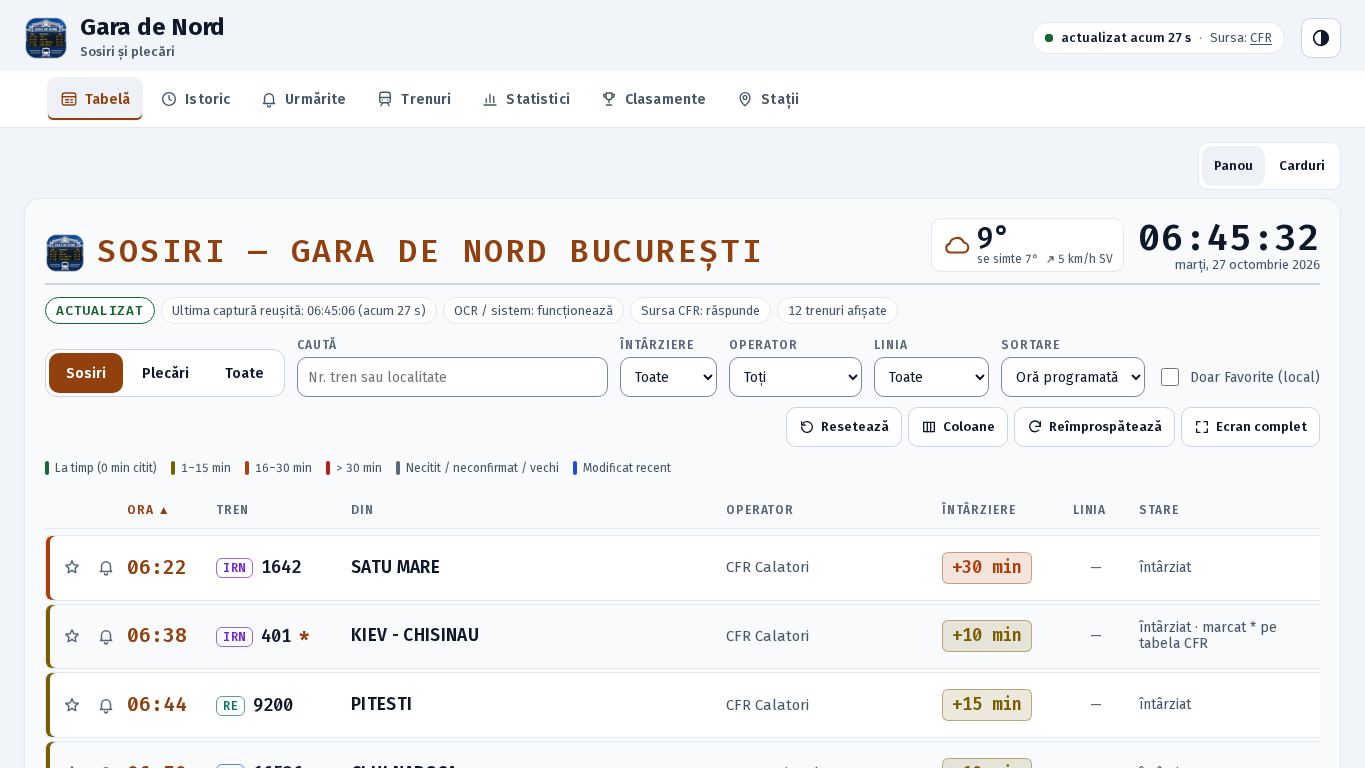This screenshot has width=1365, height=768.
Task: Select Plecări filter
Action: pyautogui.click(x=165, y=373)
